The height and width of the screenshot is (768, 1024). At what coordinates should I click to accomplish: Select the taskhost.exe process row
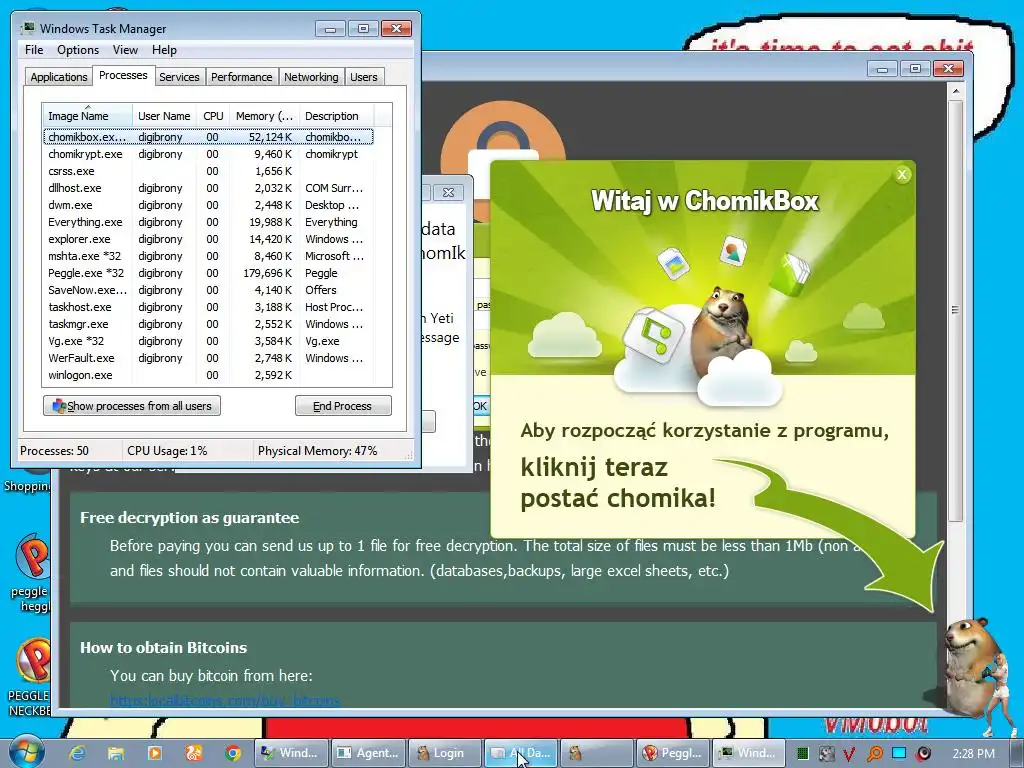point(208,307)
